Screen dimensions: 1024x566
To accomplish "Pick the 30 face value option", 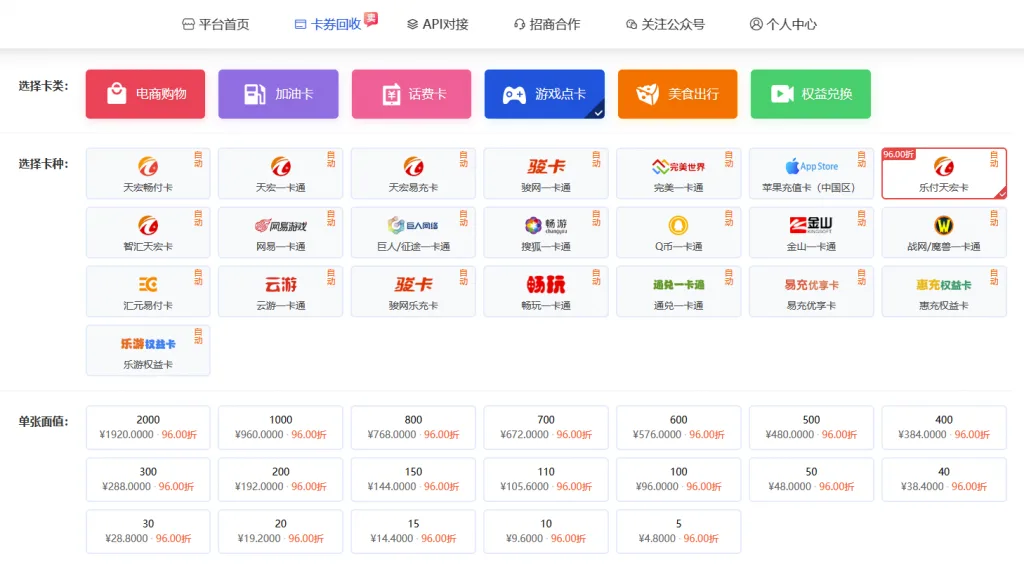I will 148,531.
